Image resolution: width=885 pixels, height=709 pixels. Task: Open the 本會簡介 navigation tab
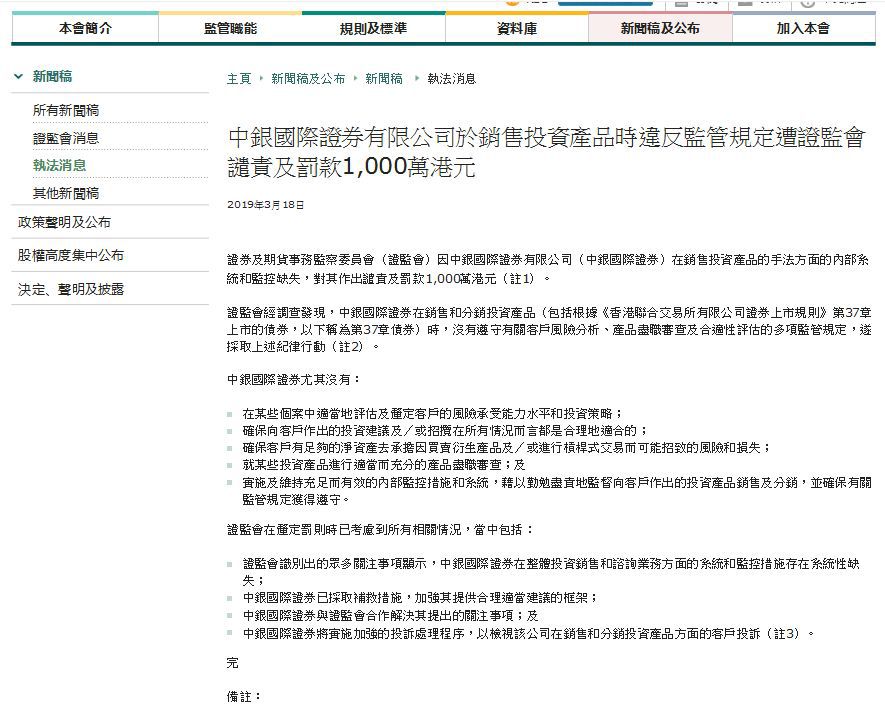pyautogui.click(x=85, y=28)
